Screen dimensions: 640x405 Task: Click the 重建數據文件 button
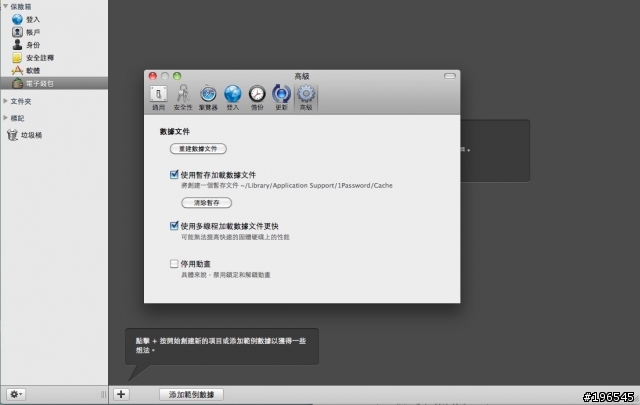coord(198,149)
